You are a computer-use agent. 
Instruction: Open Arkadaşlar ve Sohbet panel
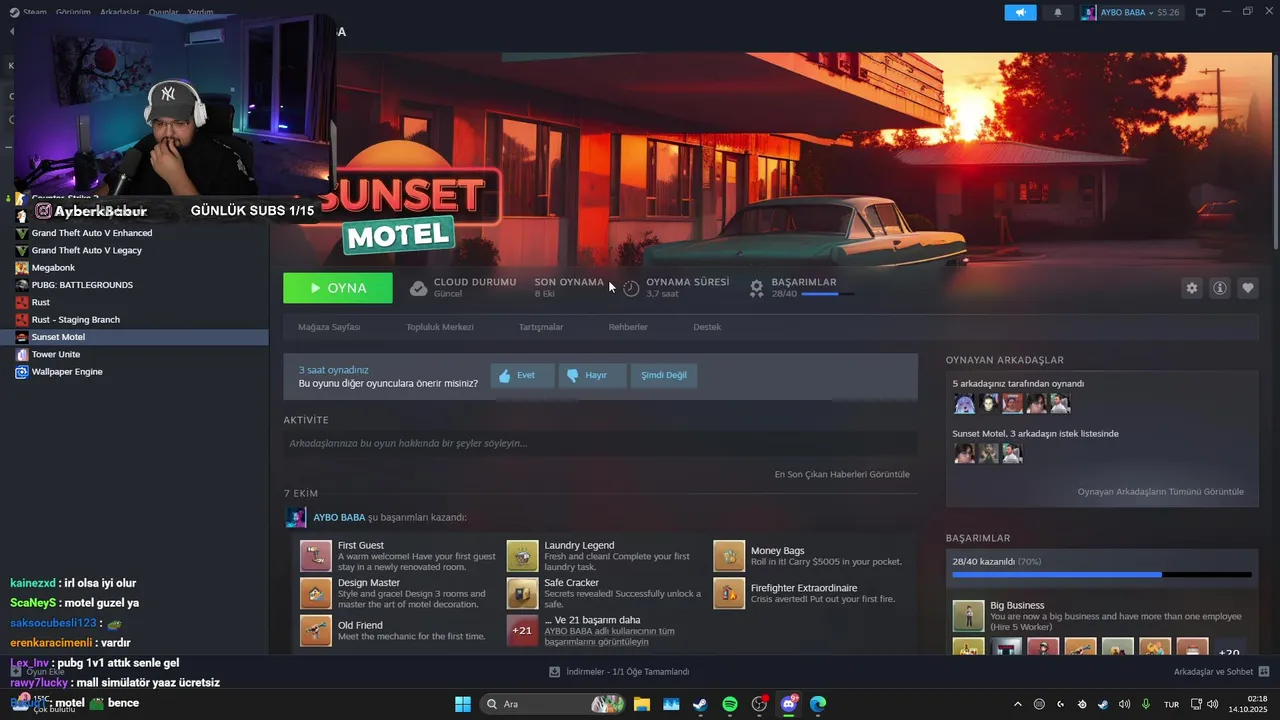point(1221,672)
